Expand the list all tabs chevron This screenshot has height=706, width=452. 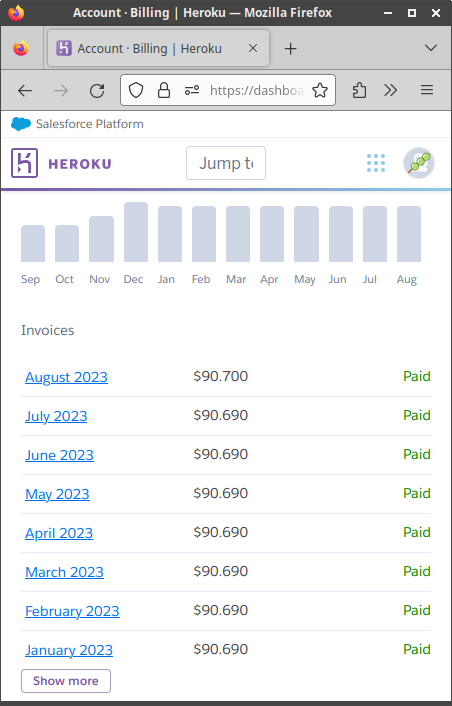pyautogui.click(x=431, y=48)
